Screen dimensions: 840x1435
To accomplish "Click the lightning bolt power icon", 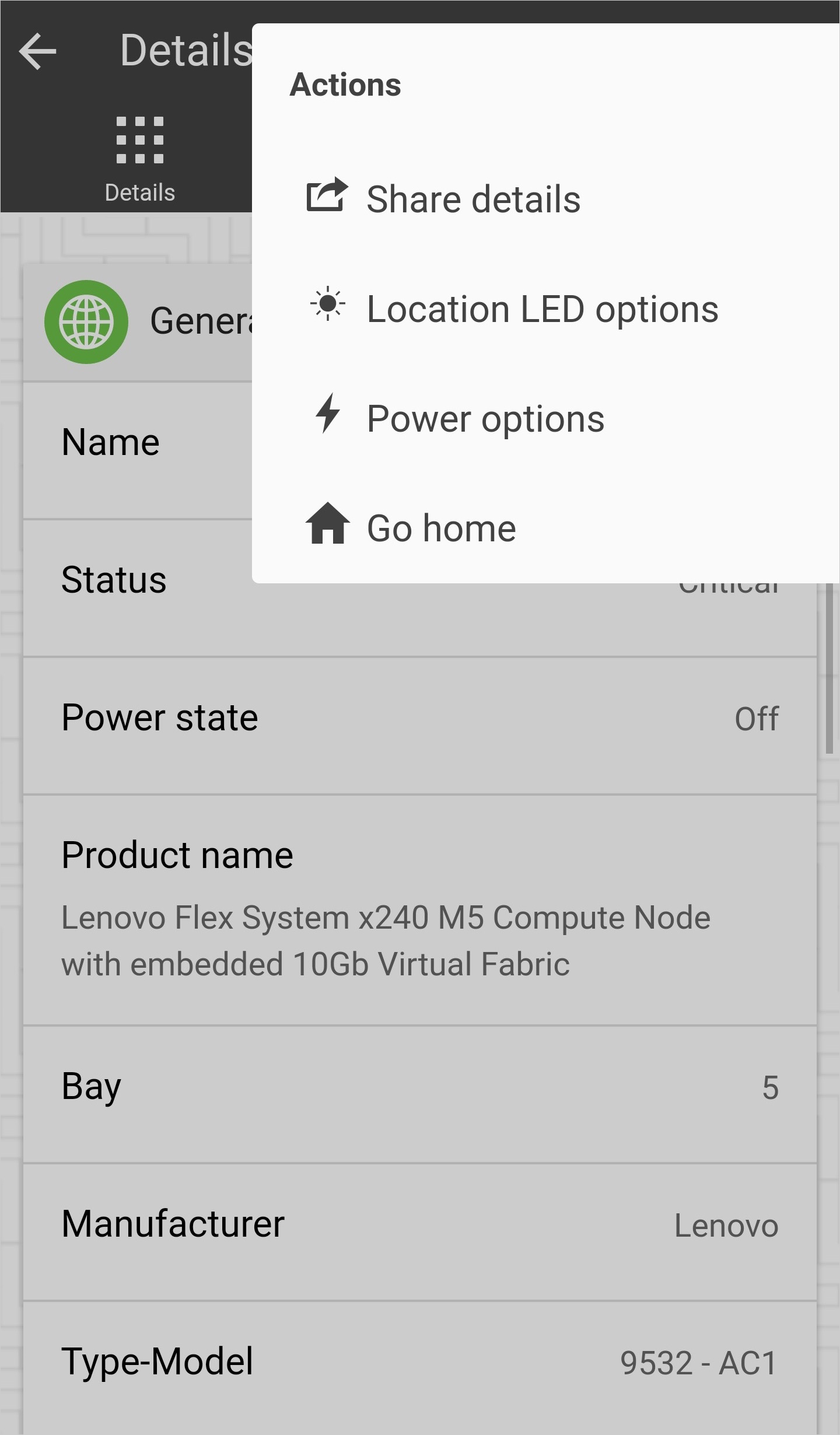I will [x=327, y=413].
